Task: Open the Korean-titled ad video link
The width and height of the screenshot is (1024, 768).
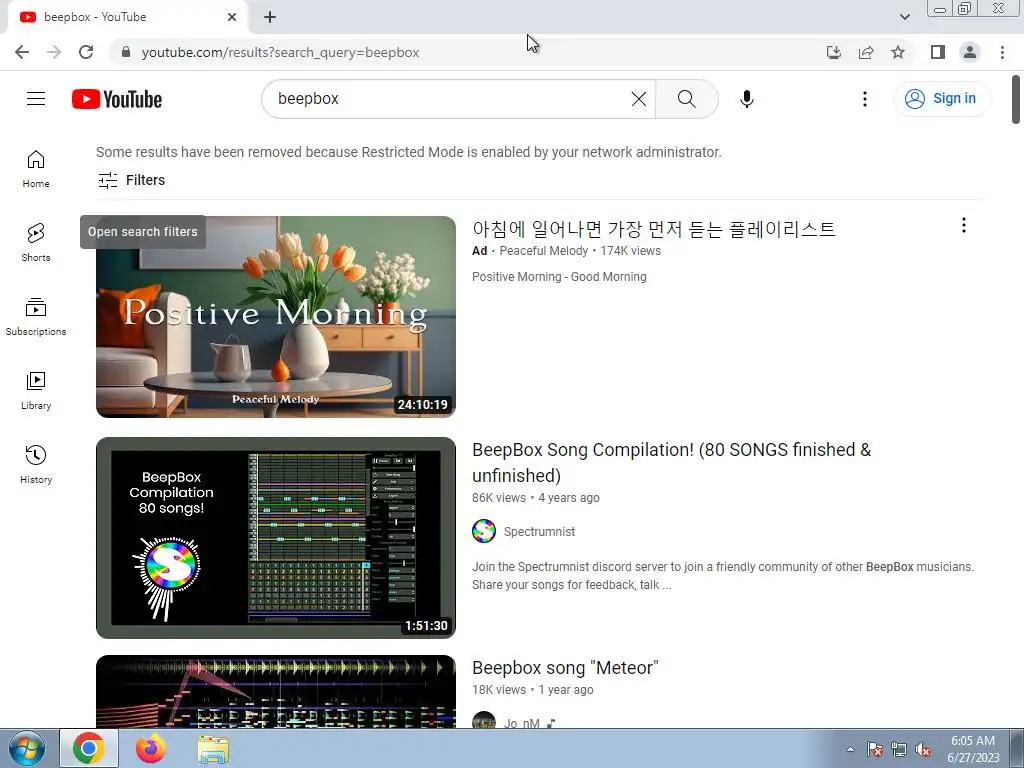Action: click(654, 229)
